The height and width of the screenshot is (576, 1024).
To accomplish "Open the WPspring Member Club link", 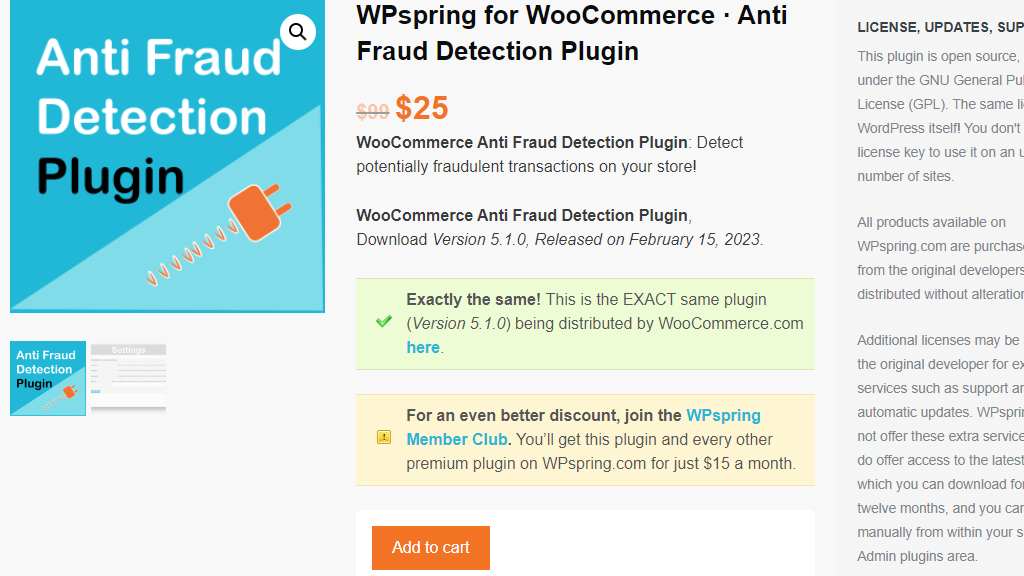I will point(583,427).
